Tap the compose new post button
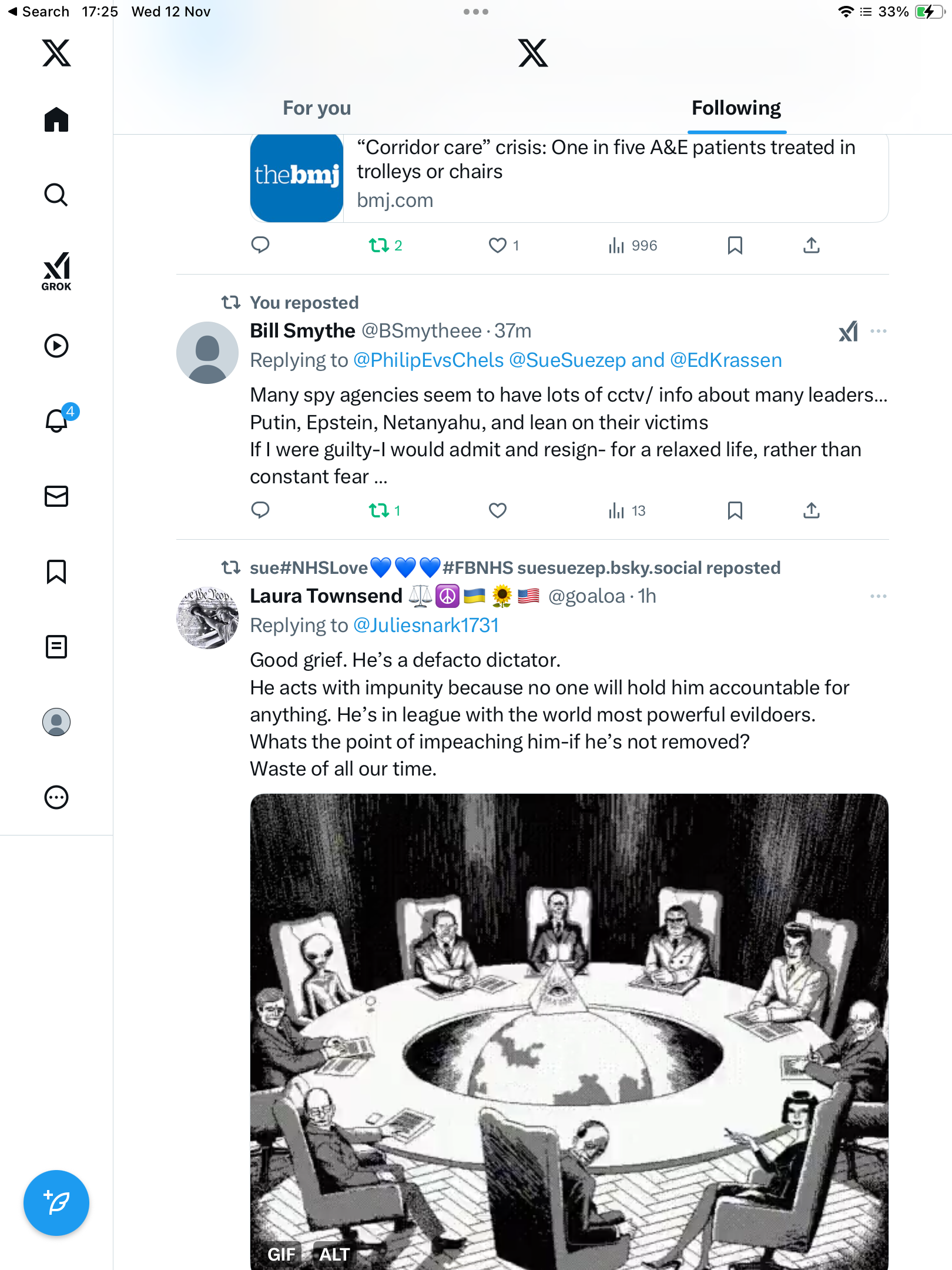This screenshot has height=1270, width=952. click(56, 1202)
